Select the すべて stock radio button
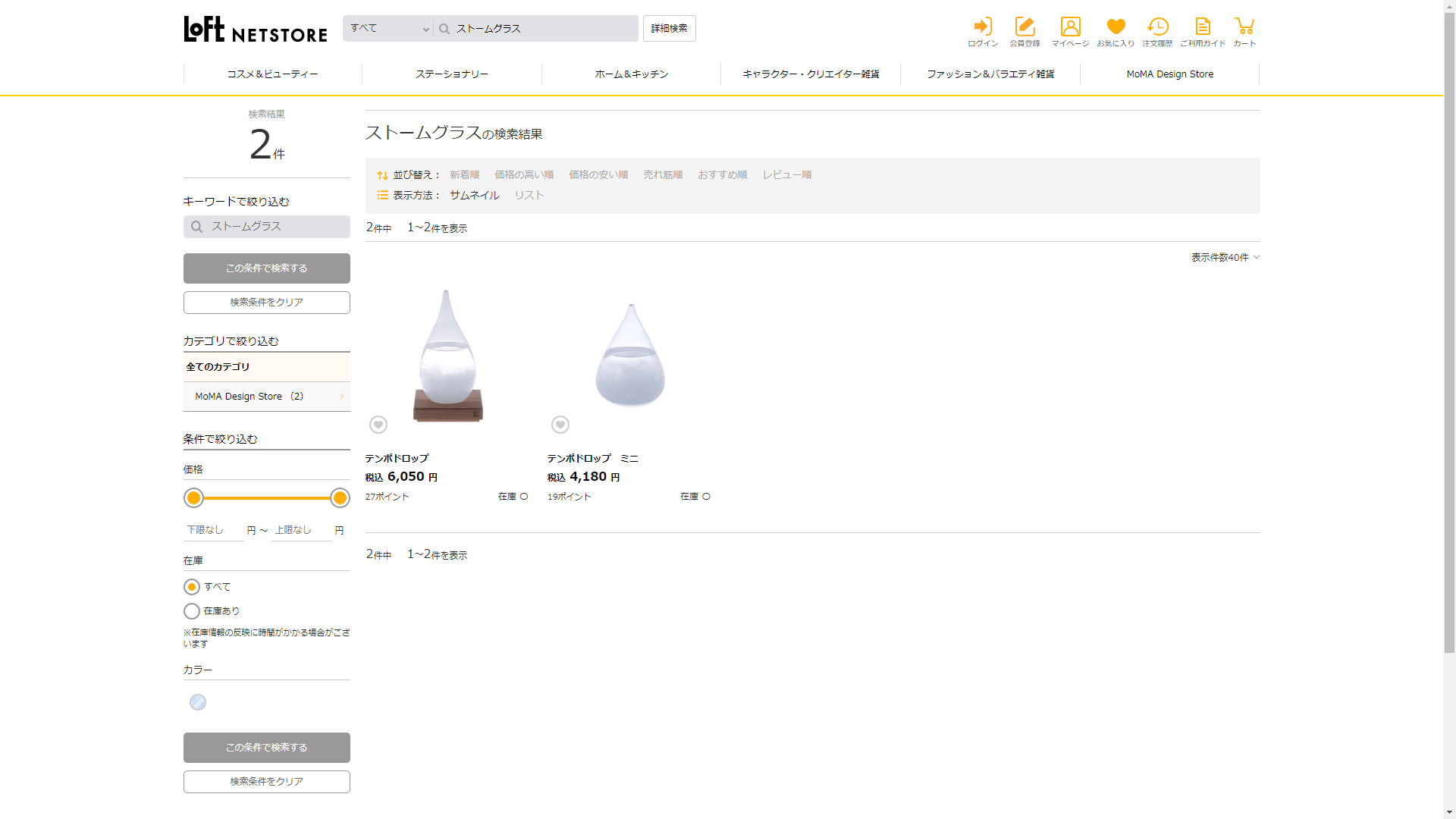The image size is (1456, 819). coord(192,587)
